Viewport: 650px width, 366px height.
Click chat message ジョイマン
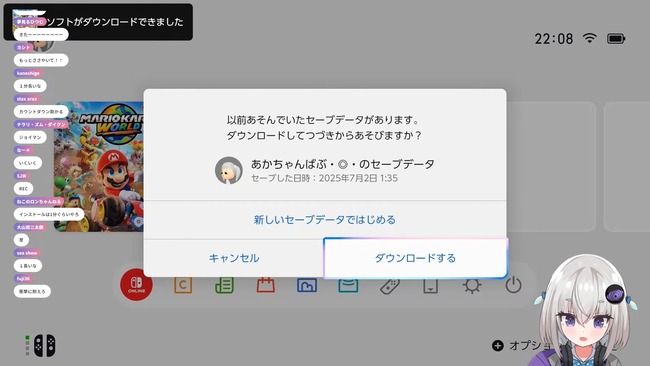30,137
